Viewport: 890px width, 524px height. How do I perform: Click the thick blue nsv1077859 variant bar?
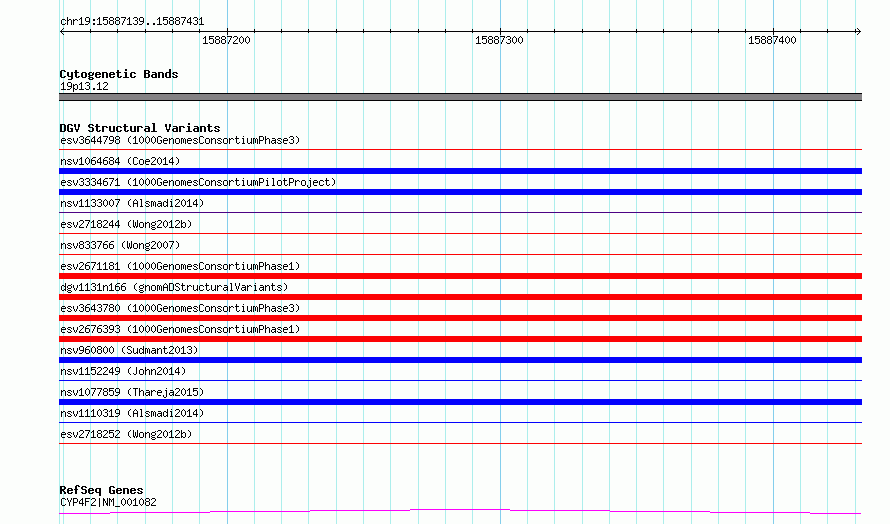tap(460, 402)
